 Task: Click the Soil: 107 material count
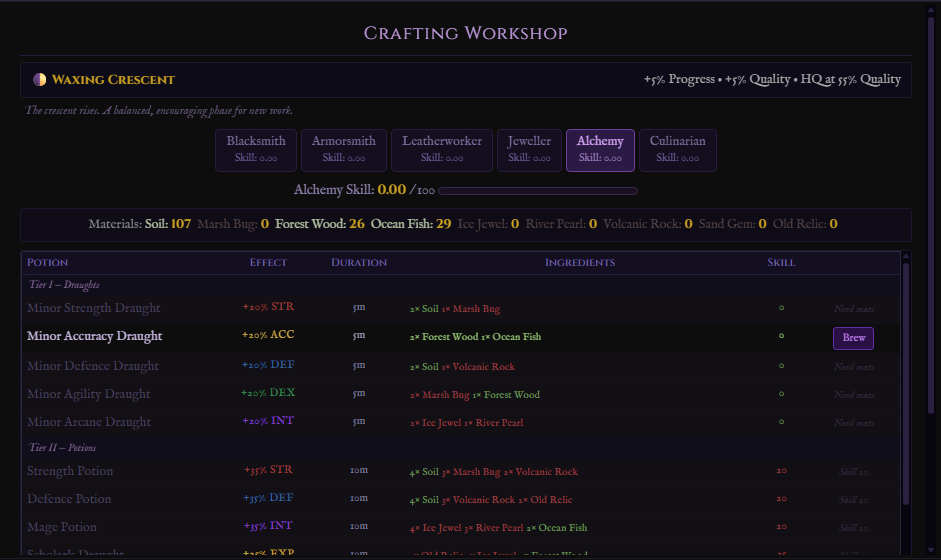pyautogui.click(x=168, y=224)
